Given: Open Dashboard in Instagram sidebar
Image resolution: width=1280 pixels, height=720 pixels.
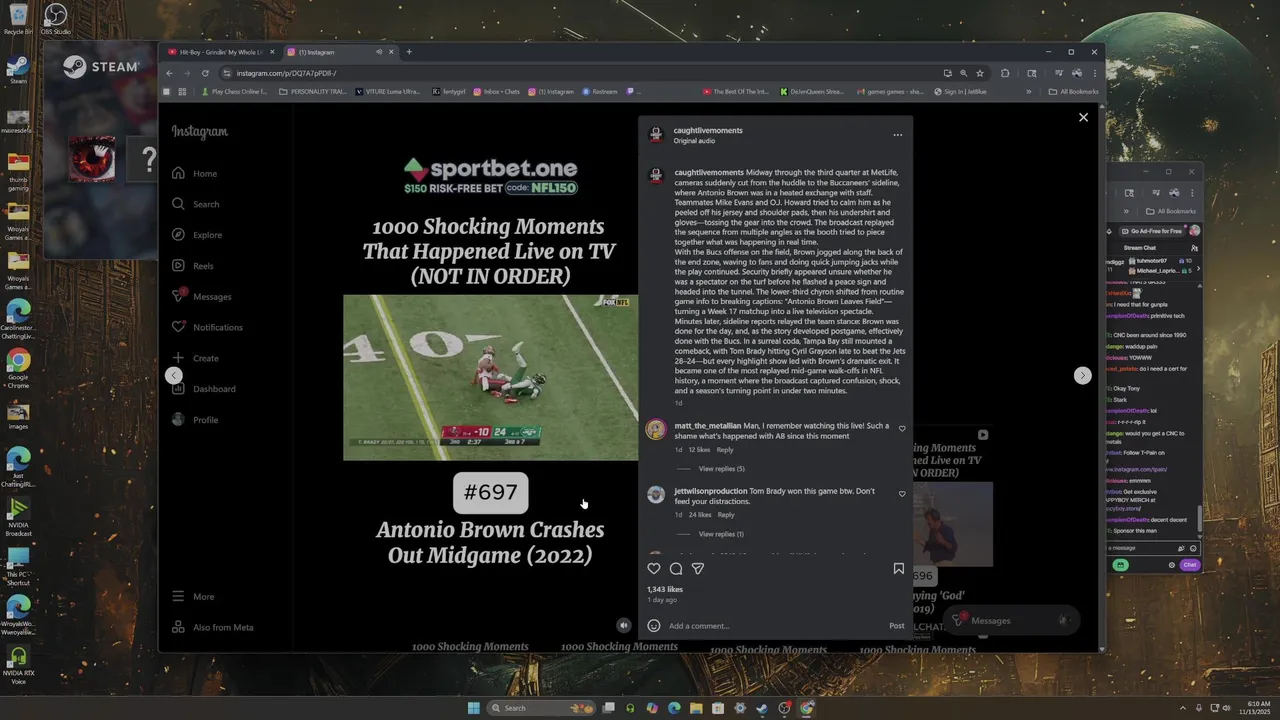Looking at the screenshot, I should (203, 389).
